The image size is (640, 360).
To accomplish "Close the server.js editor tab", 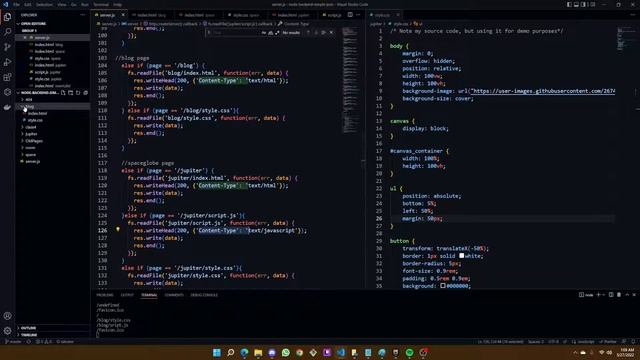I will (x=123, y=15).
